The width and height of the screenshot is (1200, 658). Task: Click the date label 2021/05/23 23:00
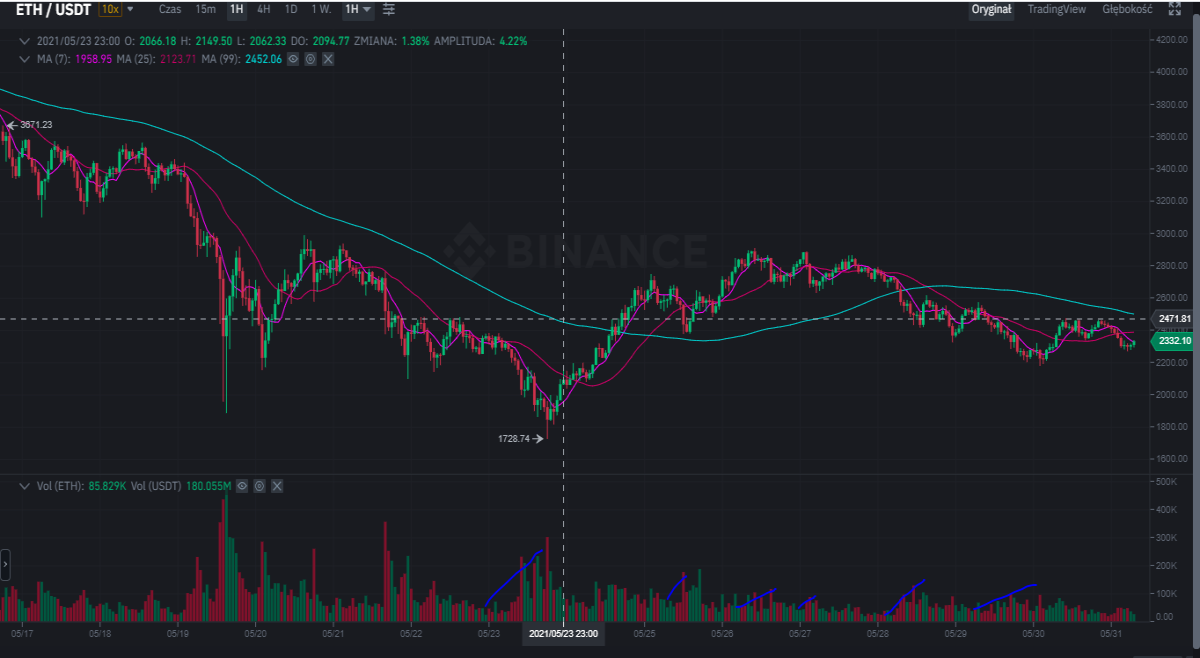click(x=563, y=634)
